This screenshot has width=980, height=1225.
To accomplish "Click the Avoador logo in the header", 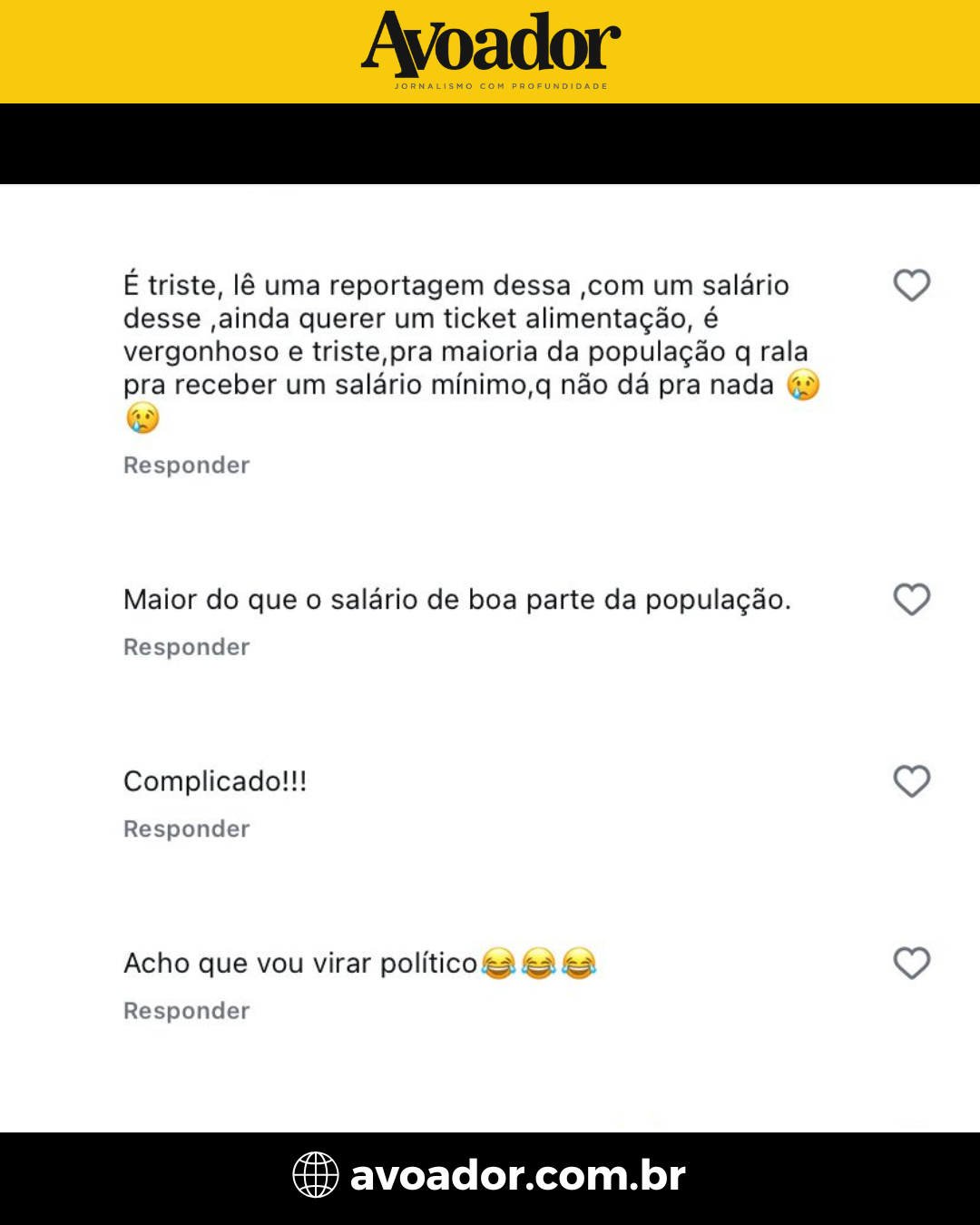I will click(491, 44).
